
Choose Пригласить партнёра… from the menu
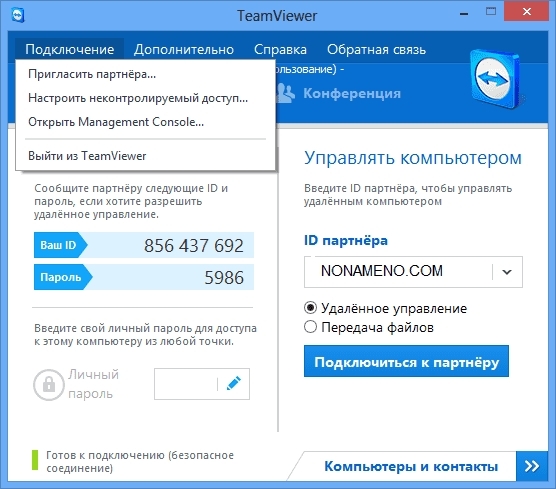[x=145, y=74]
